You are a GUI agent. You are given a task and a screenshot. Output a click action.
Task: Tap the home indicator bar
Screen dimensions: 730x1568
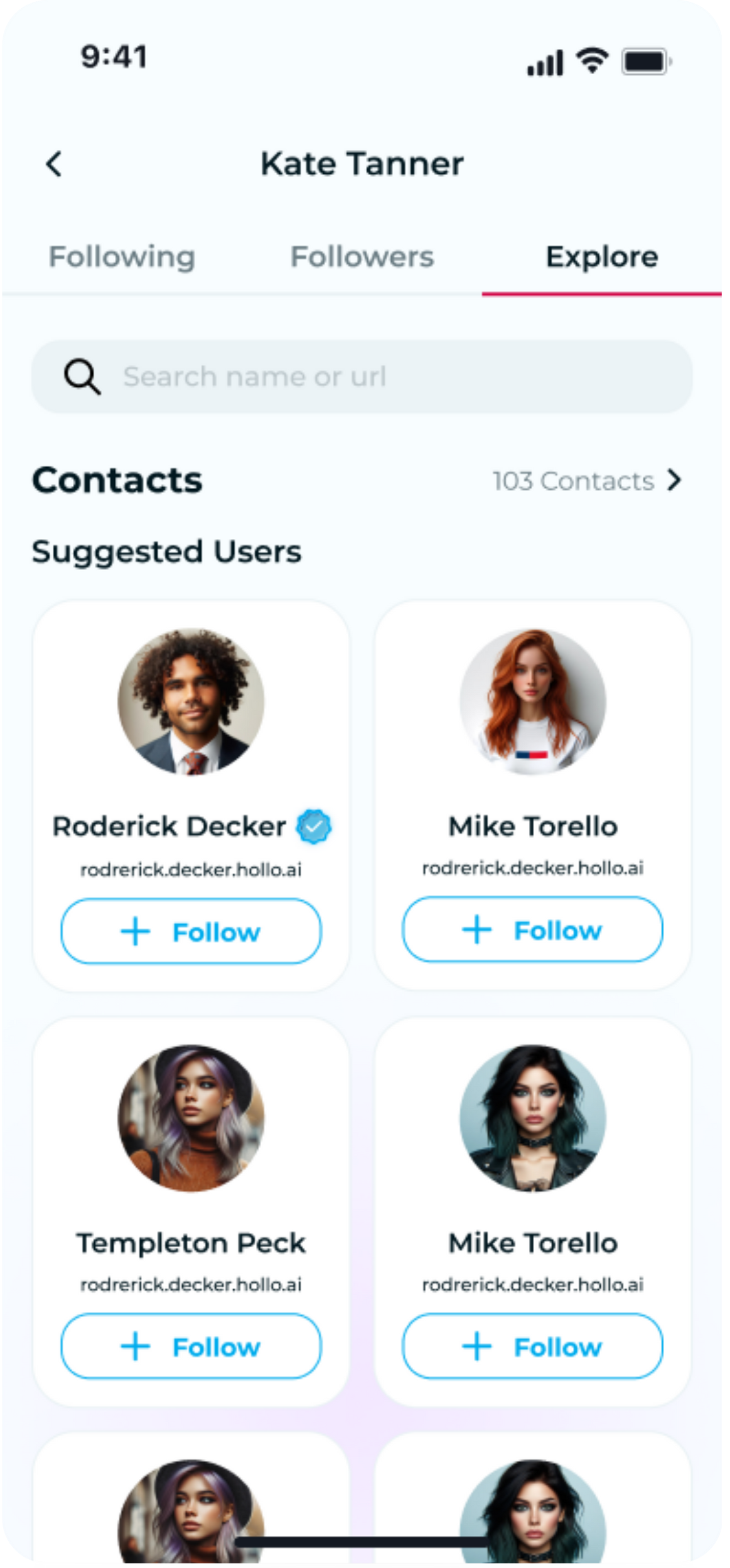[x=363, y=1542]
